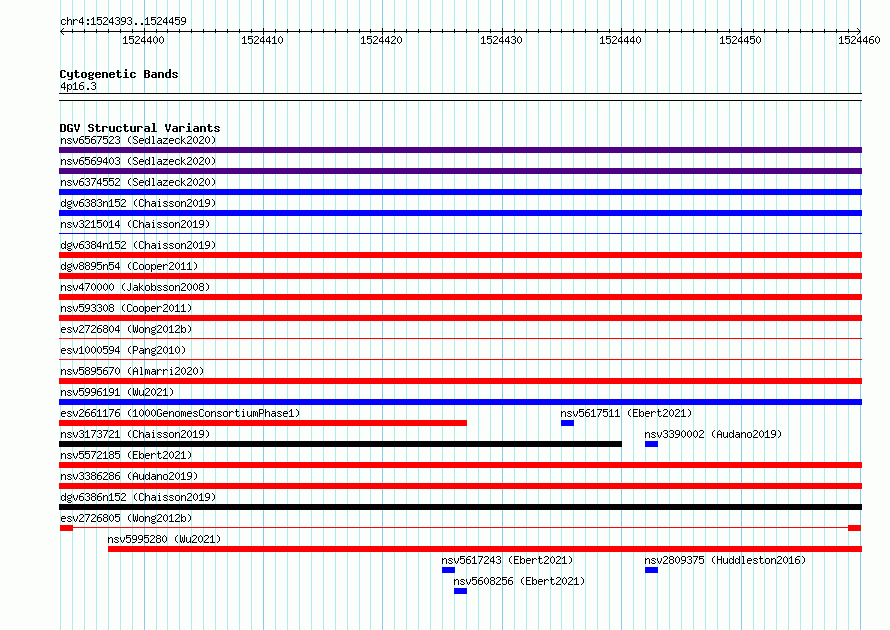Click the small blue nsv5608256 feature

(x=460, y=591)
